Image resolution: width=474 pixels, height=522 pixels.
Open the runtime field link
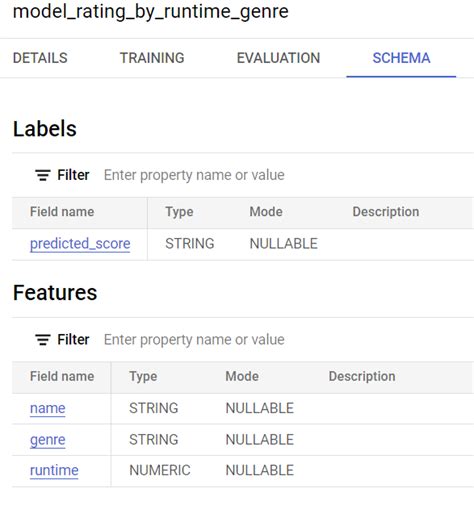tap(54, 471)
